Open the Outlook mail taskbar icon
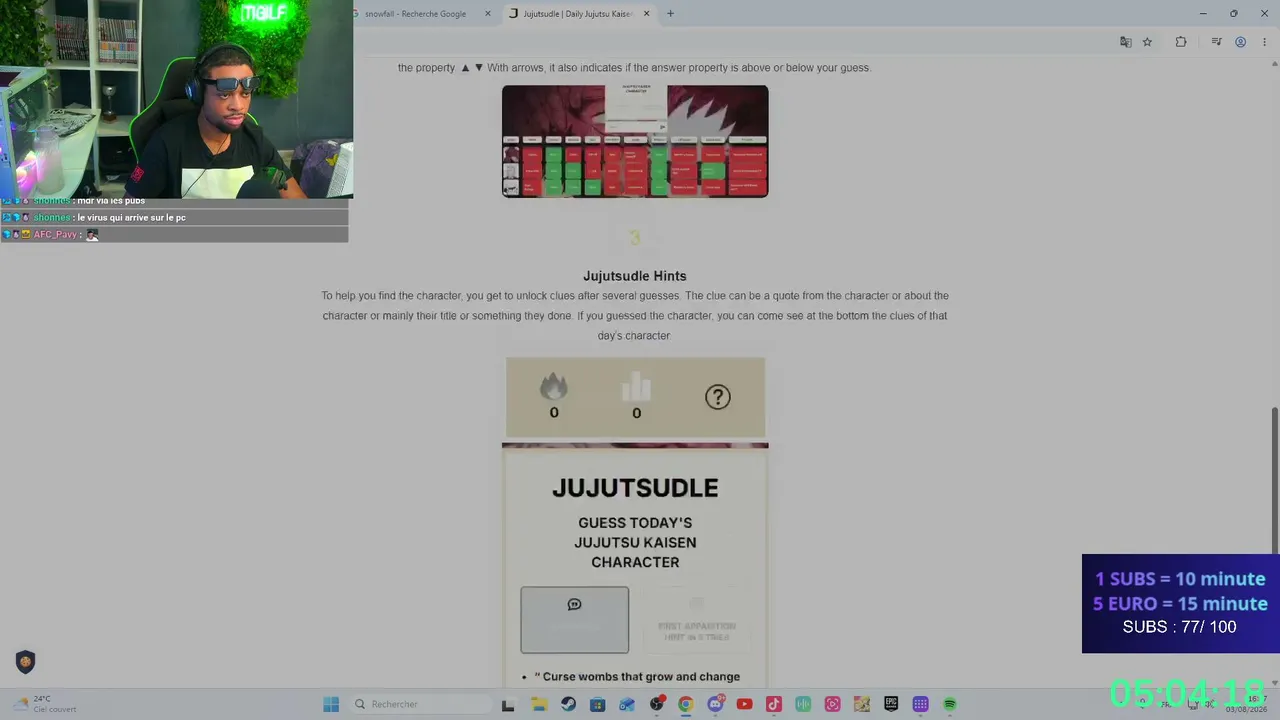This screenshot has height=720, width=1280. click(627, 704)
